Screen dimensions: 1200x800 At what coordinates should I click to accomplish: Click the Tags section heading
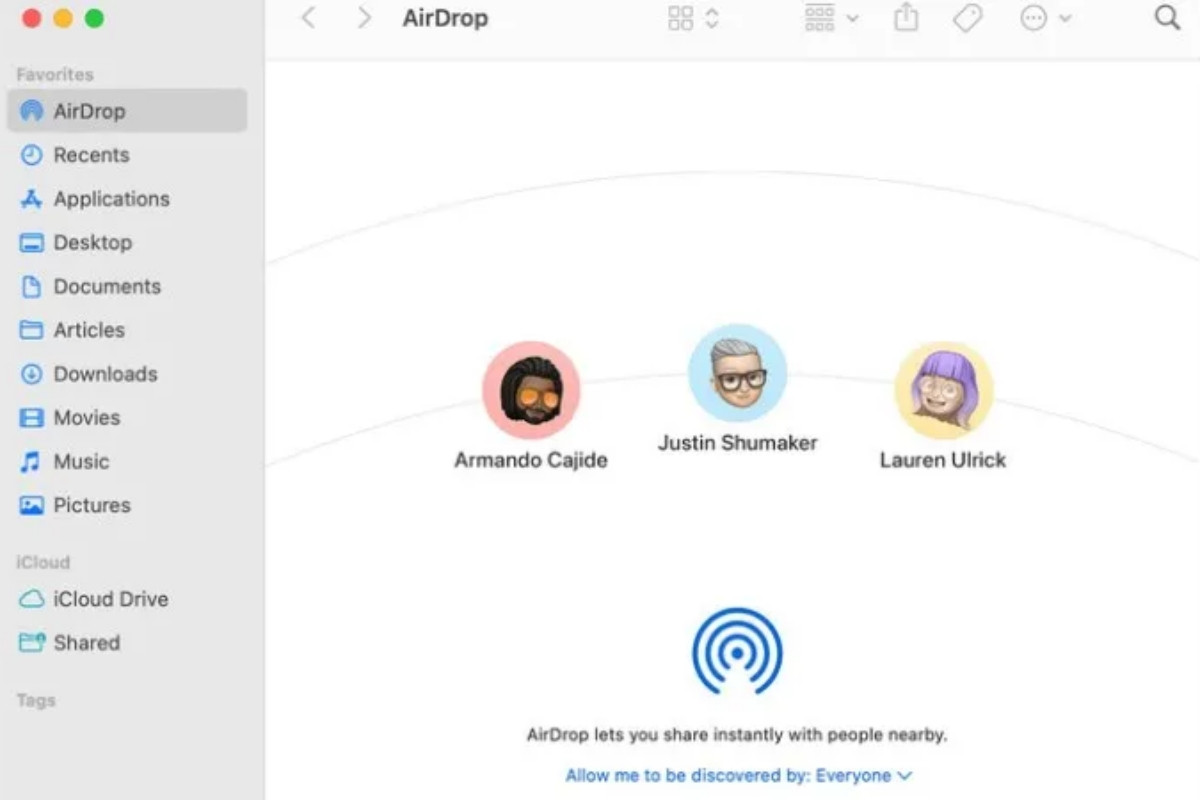36,701
